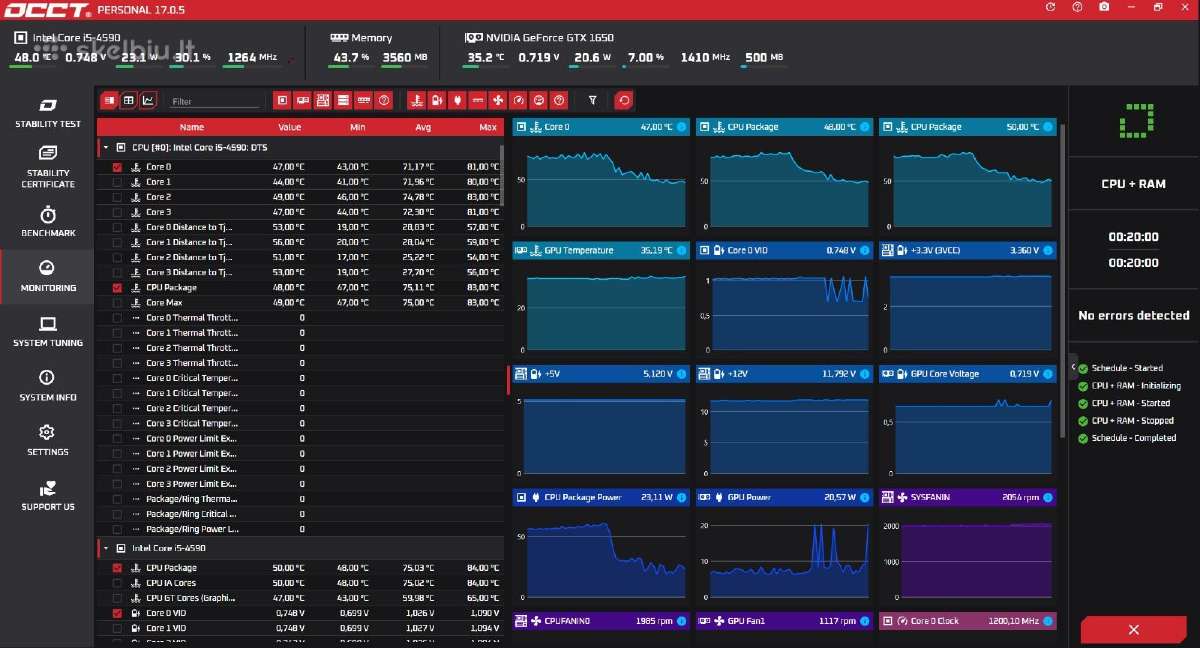The image size is (1200, 648).
Task: Click the Core 0 Thermal Throttling row
Action: pos(300,318)
